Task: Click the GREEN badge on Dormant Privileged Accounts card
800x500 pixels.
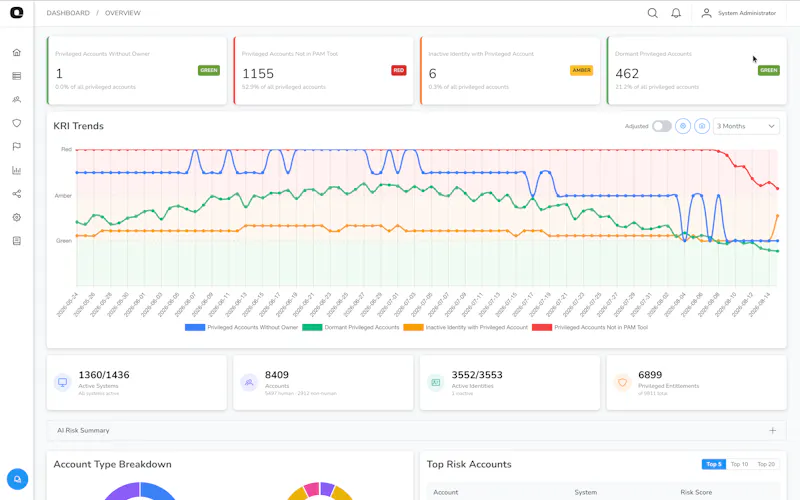Action: coord(769,70)
